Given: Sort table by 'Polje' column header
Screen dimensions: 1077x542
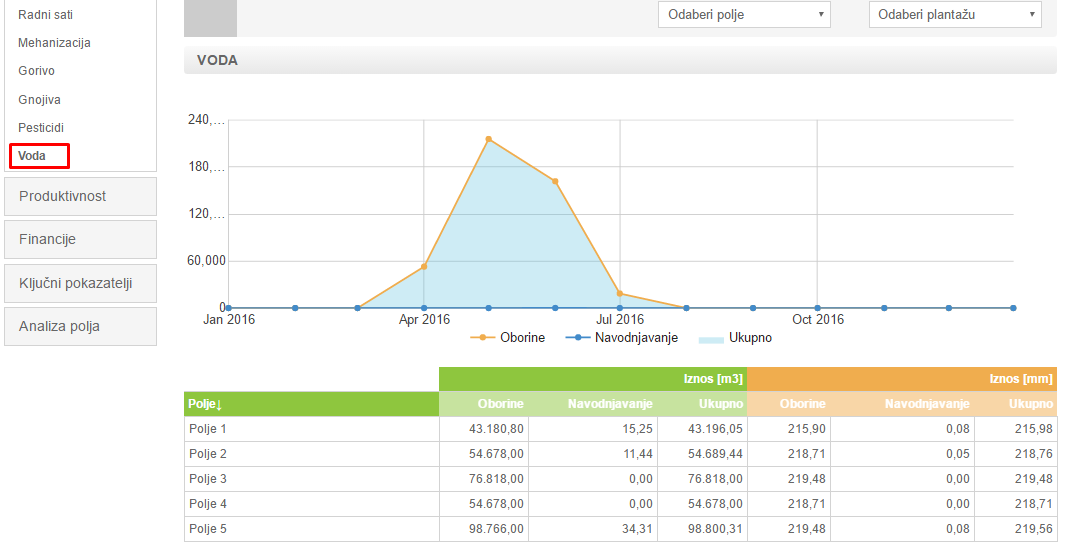Looking at the screenshot, I should tap(205, 404).
